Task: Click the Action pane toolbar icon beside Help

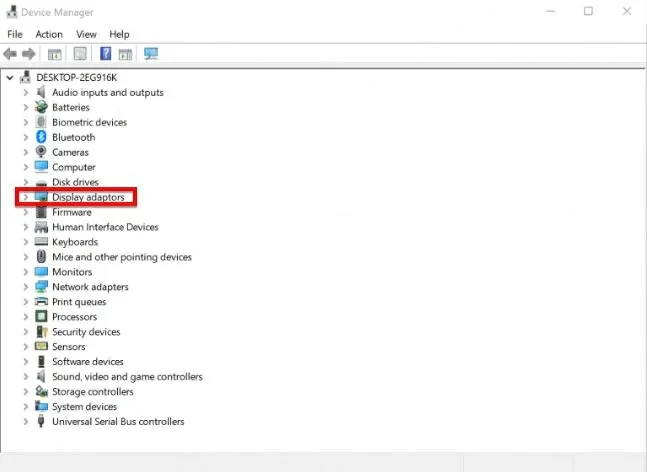Action: 125,54
